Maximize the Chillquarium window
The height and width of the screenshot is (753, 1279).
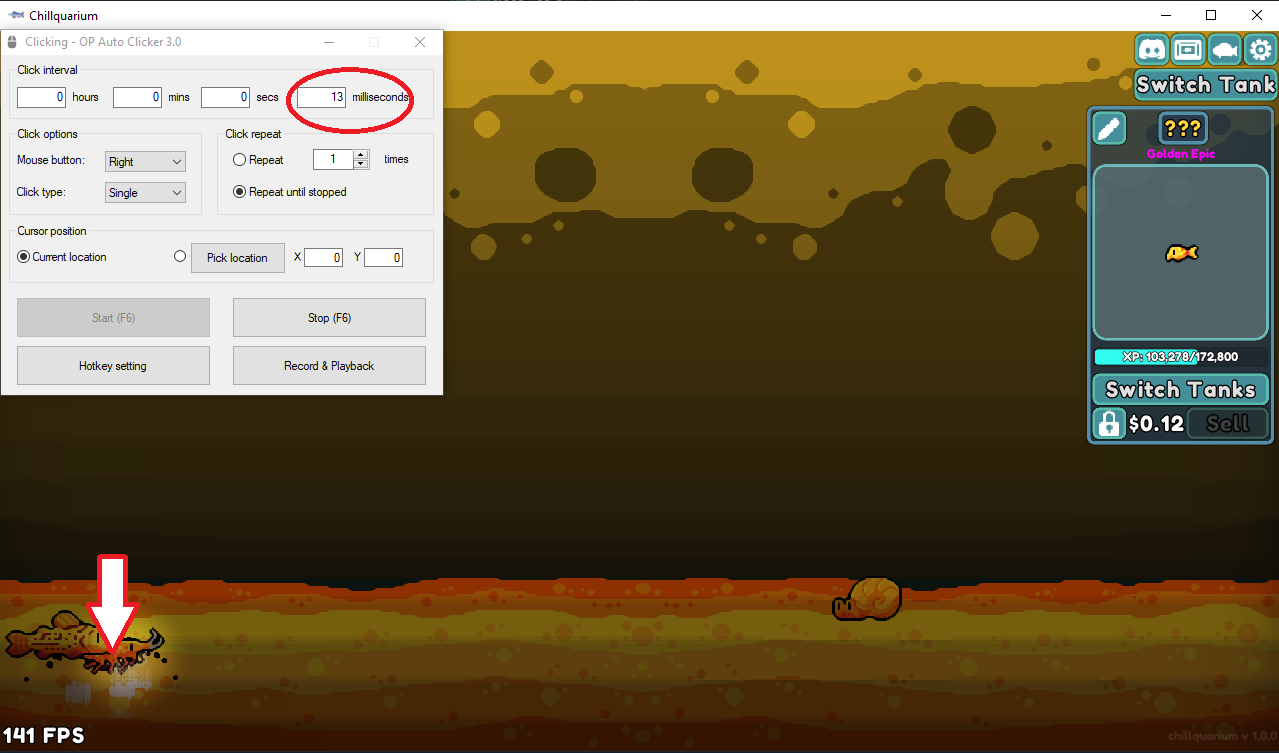click(1211, 15)
